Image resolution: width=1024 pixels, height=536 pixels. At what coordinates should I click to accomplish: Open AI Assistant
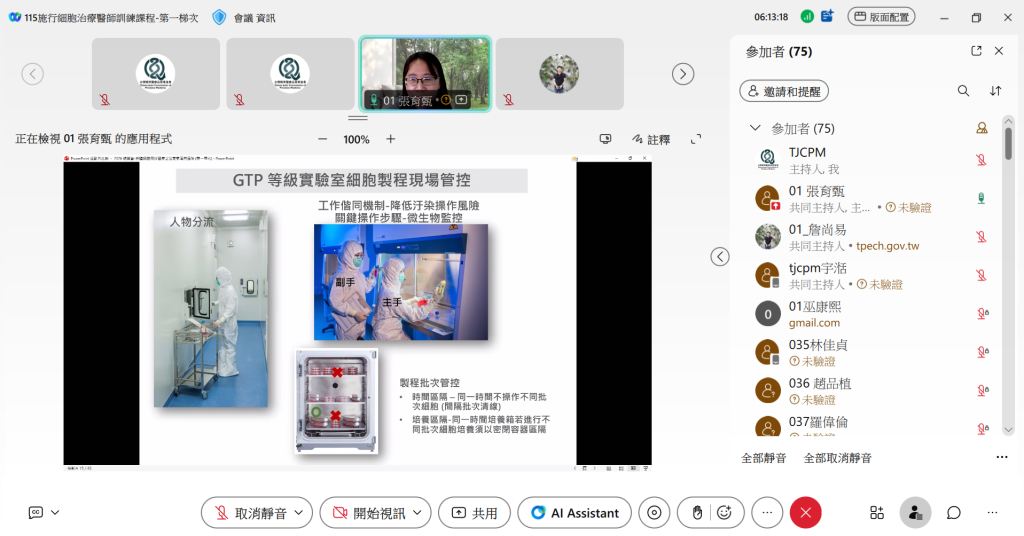pos(575,513)
